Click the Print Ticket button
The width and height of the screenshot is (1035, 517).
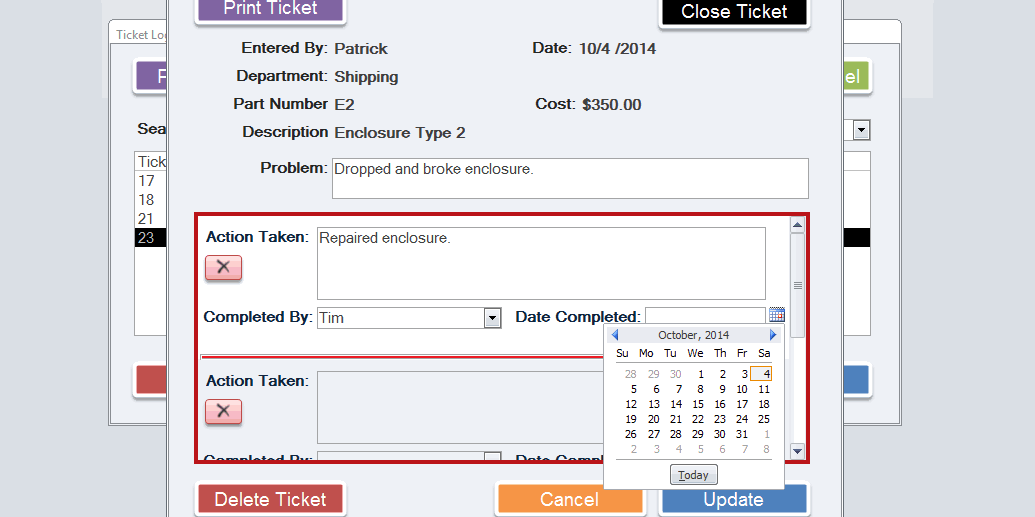(270, 9)
